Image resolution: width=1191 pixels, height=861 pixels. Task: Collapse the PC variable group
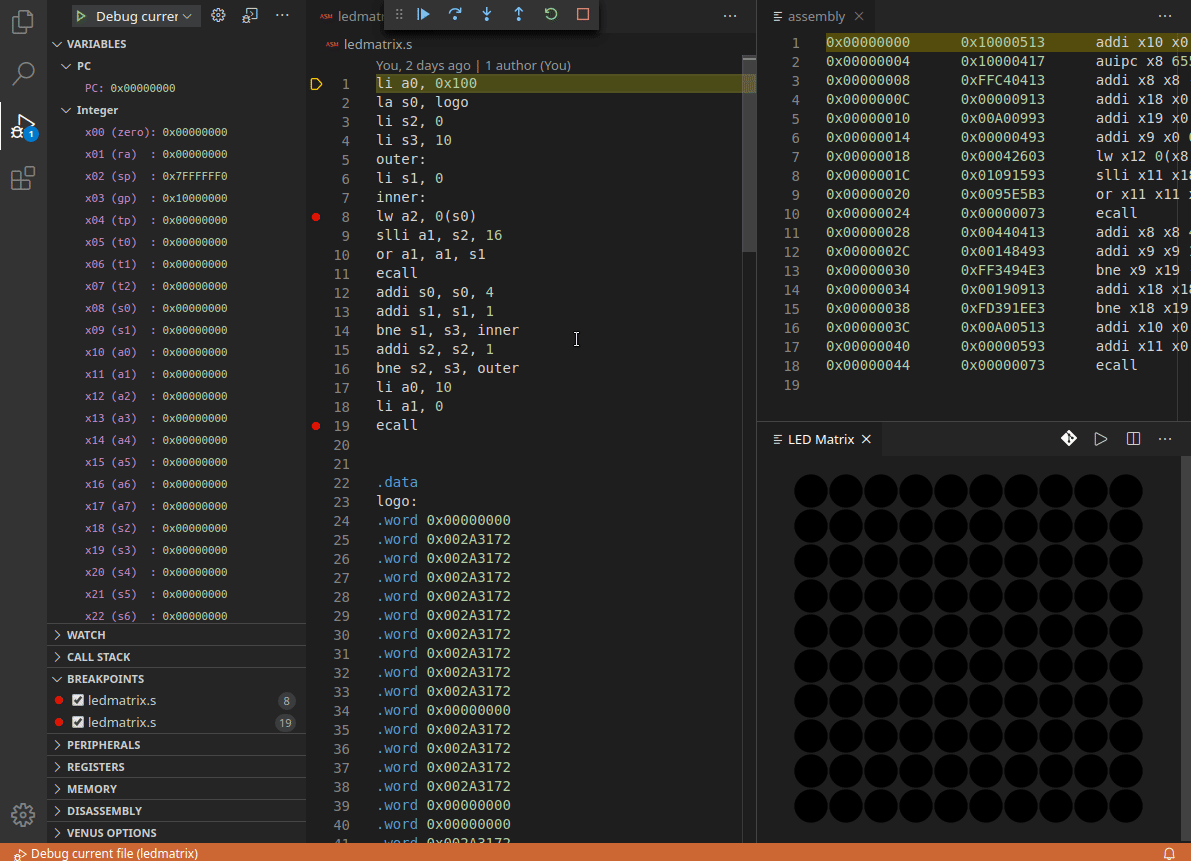pyautogui.click(x=176, y=66)
